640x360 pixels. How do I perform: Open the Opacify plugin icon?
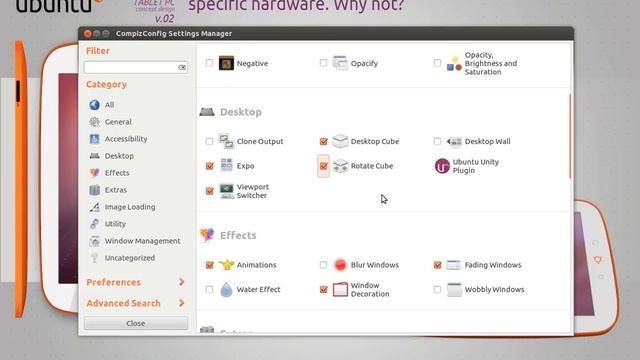(340, 63)
